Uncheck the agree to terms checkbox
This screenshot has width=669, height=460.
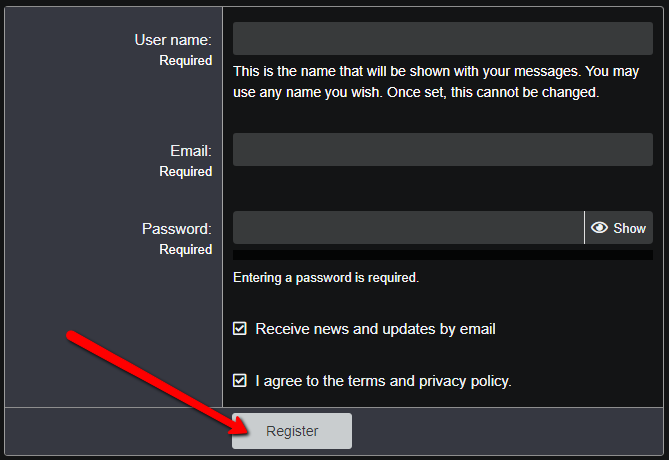240,381
